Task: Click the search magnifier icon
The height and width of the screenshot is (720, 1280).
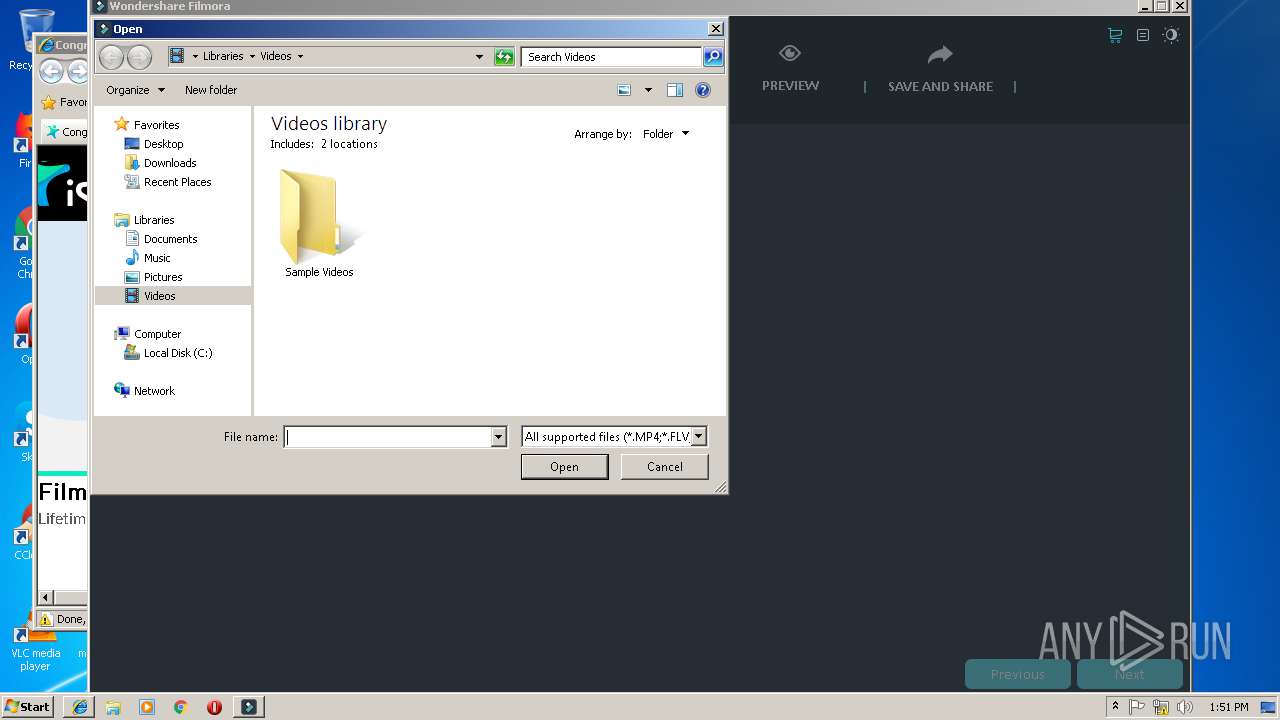Action: coord(712,57)
